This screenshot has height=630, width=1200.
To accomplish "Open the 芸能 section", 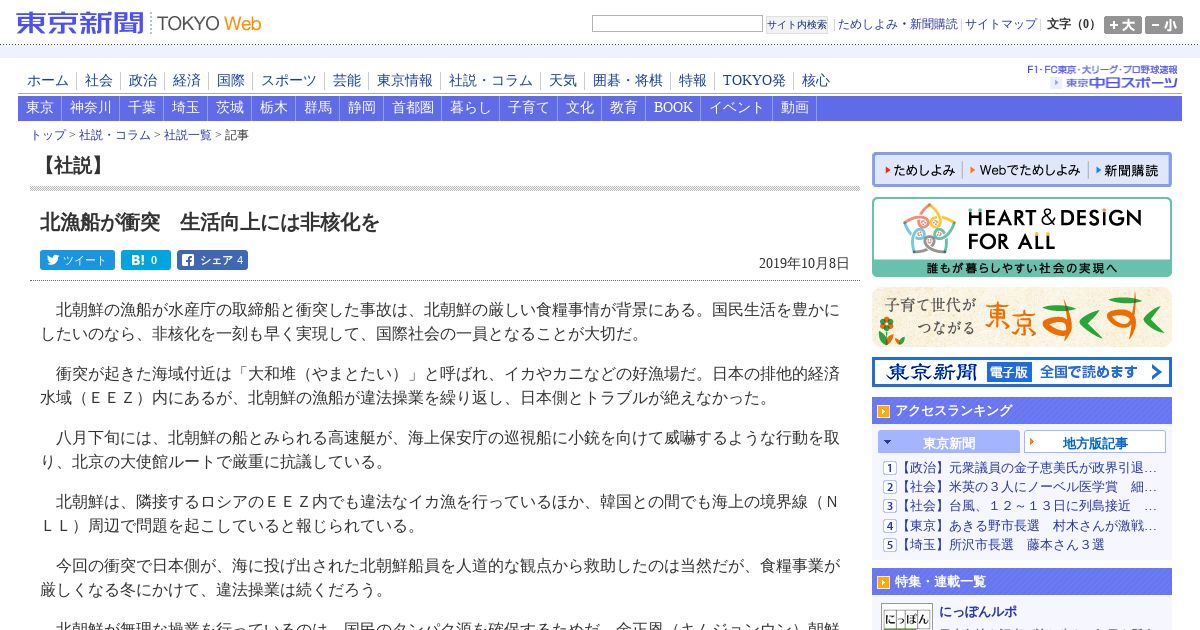I will coord(347,80).
